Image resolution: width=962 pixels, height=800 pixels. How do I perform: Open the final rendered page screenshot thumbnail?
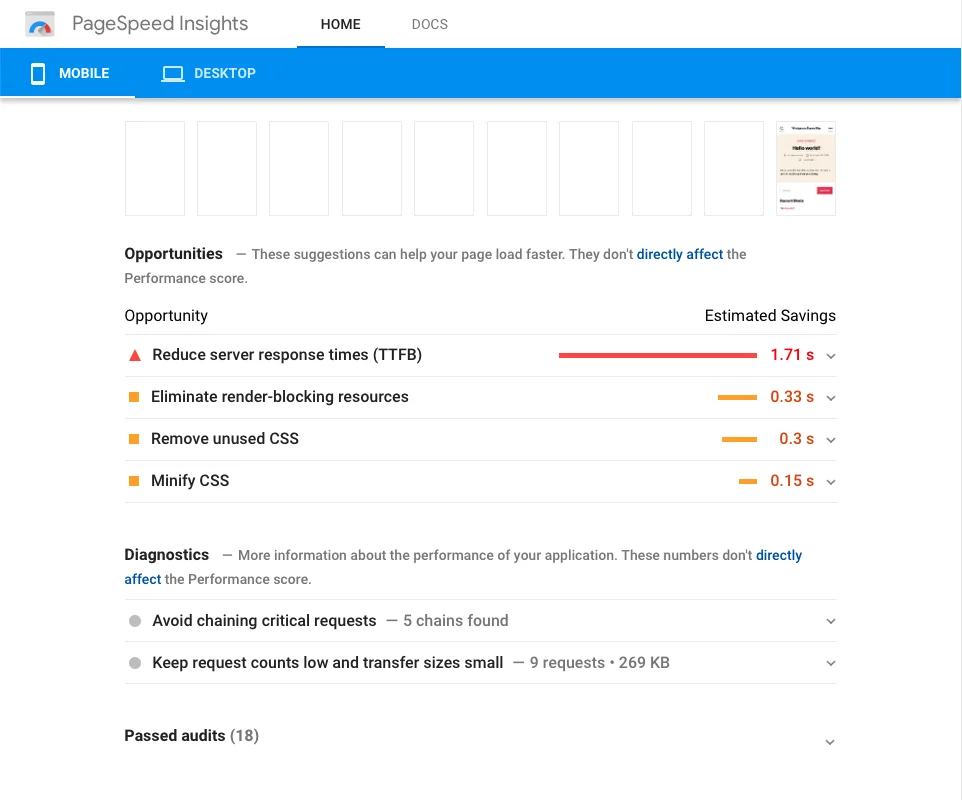coord(805,168)
